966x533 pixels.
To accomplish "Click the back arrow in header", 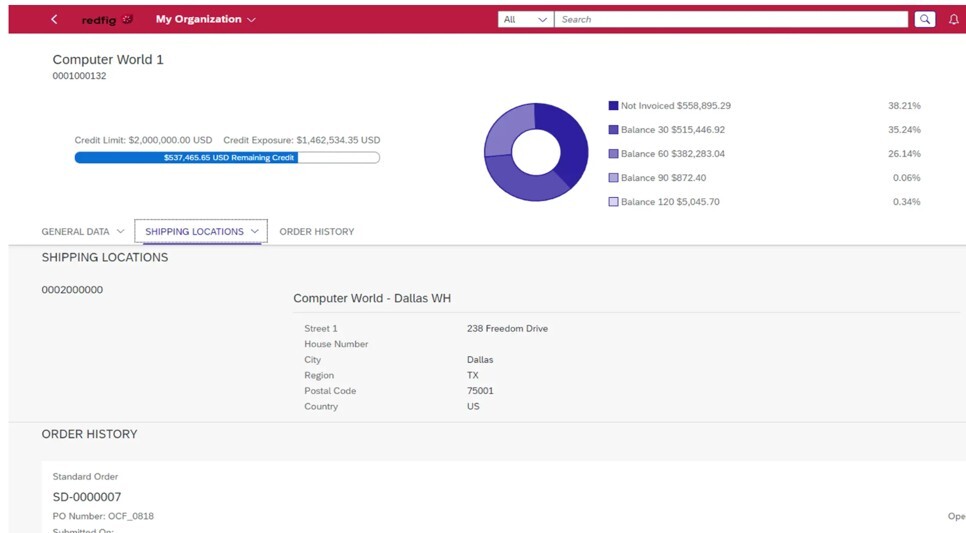I will pos(54,19).
